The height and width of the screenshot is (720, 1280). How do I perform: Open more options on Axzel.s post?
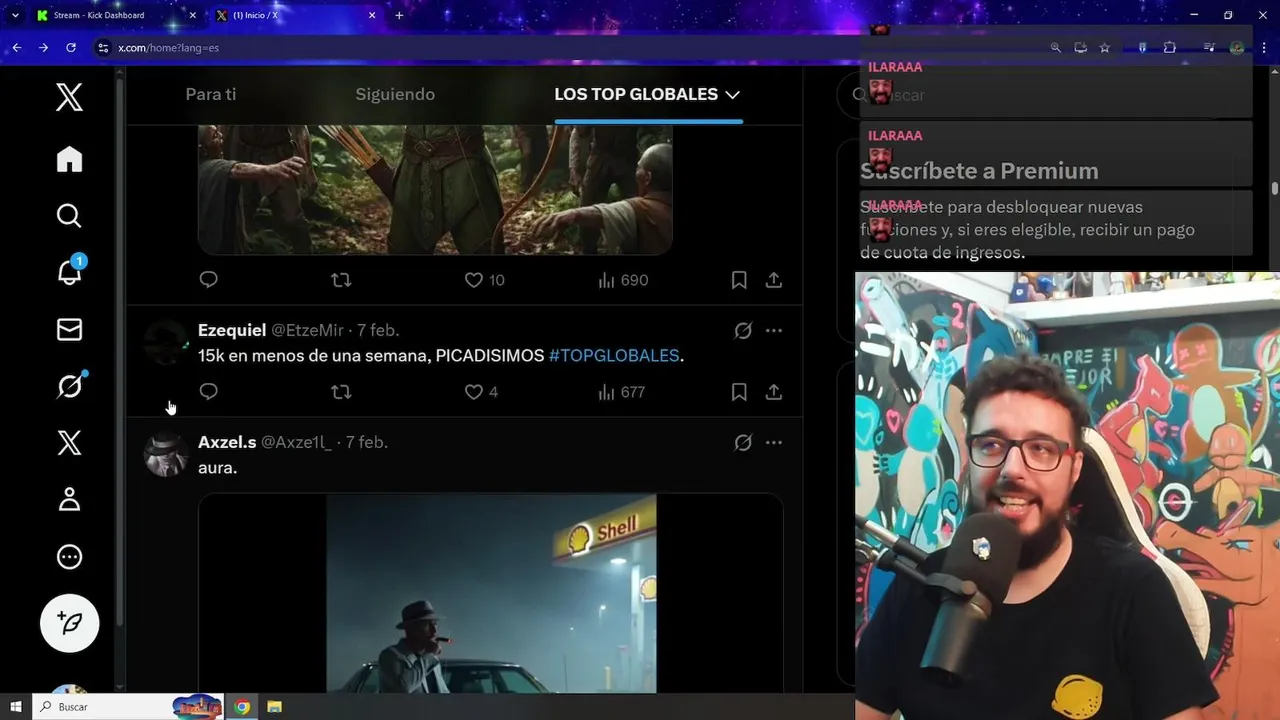[774, 442]
